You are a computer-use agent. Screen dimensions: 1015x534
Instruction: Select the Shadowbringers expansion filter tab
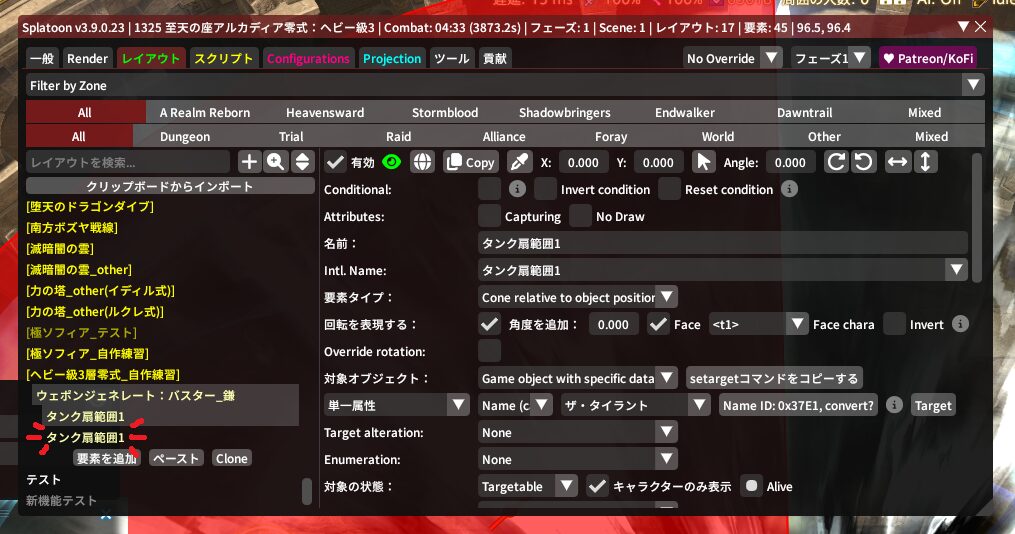[565, 113]
